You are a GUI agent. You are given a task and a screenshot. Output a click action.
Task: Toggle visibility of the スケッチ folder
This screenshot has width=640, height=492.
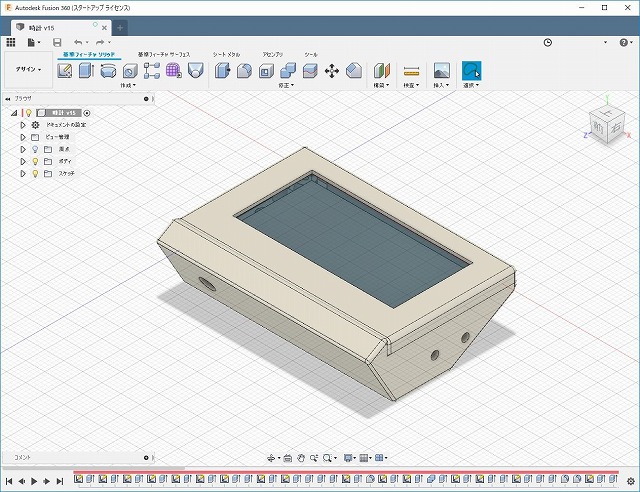[35, 174]
